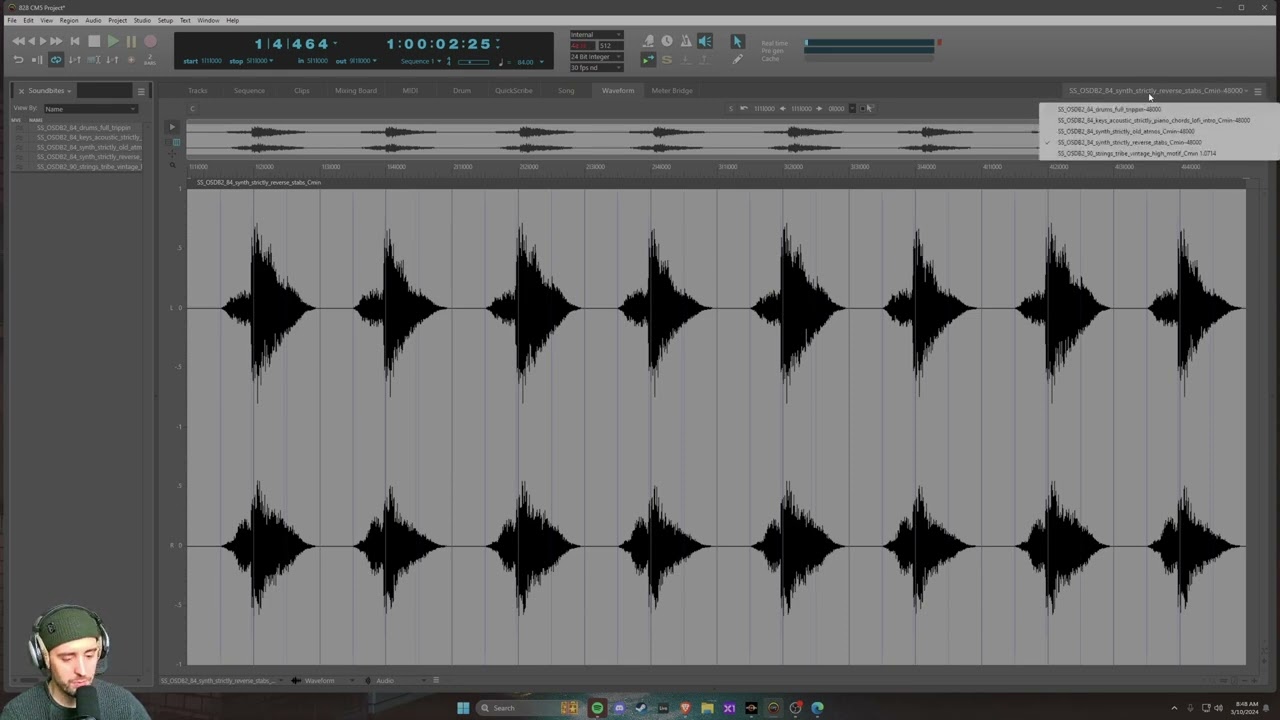
Task: Open the Waveform editor mini-menu icon
Action: coord(1258,91)
